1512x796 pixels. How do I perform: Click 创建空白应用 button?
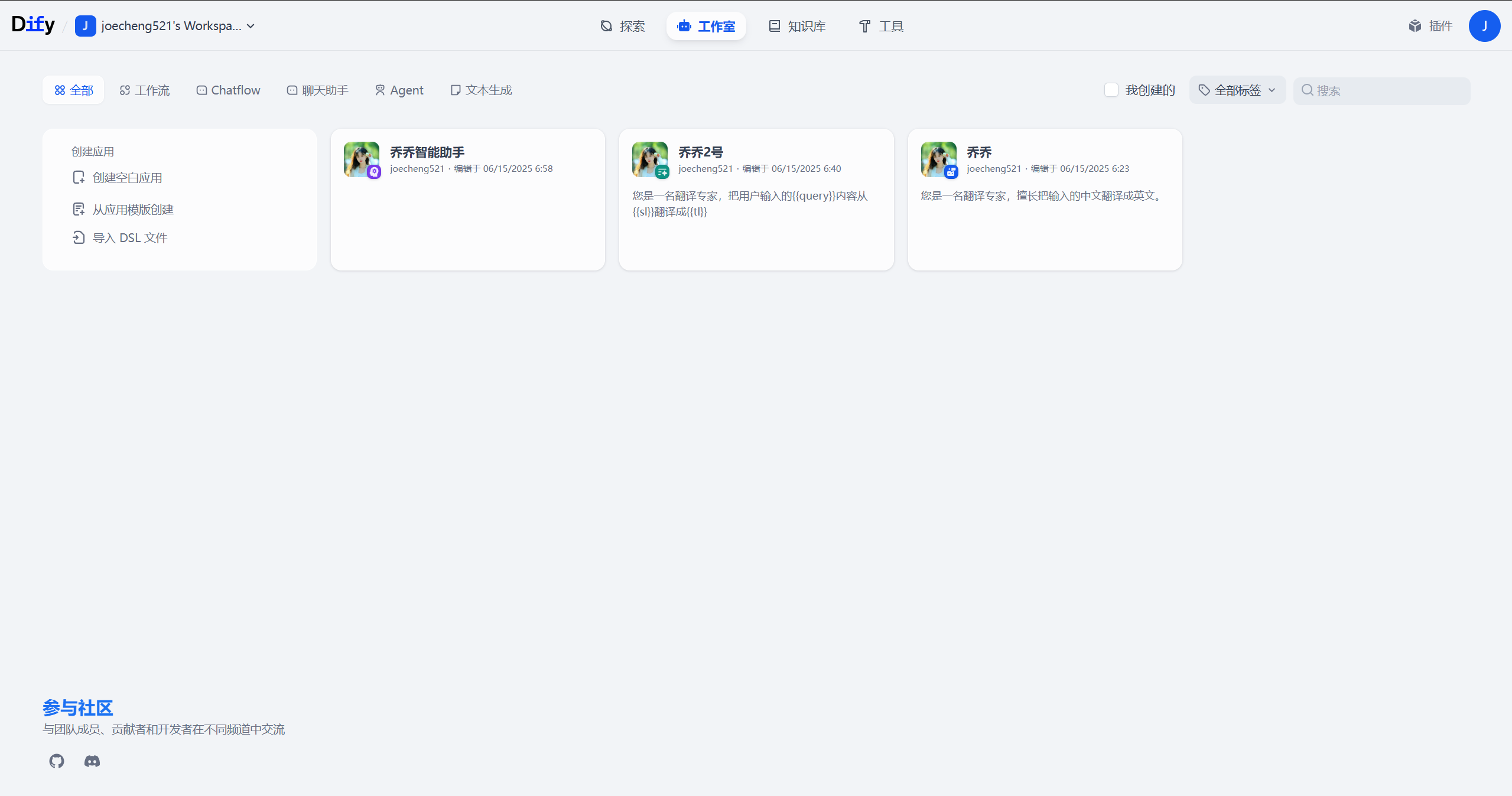click(x=126, y=178)
